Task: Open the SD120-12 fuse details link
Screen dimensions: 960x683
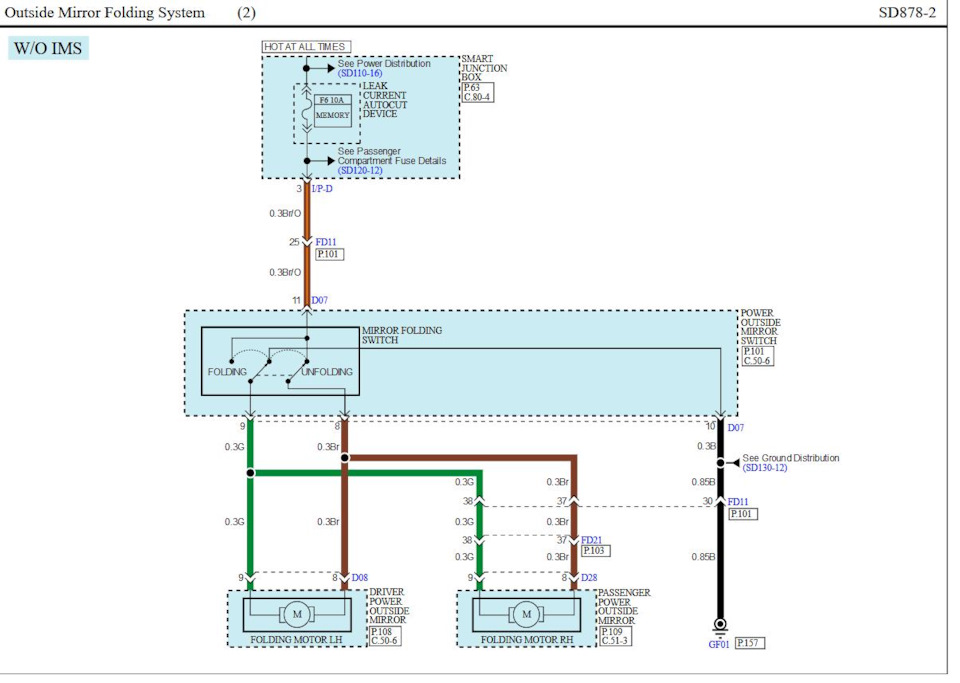Action: click(x=360, y=171)
